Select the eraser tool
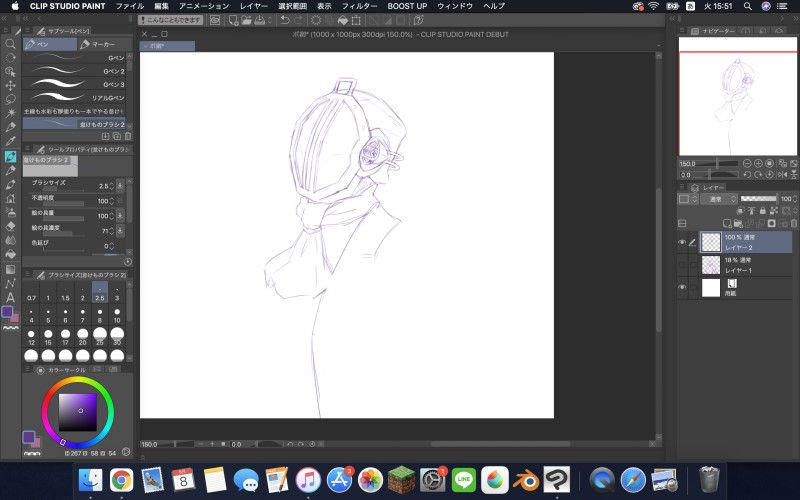 10,226
